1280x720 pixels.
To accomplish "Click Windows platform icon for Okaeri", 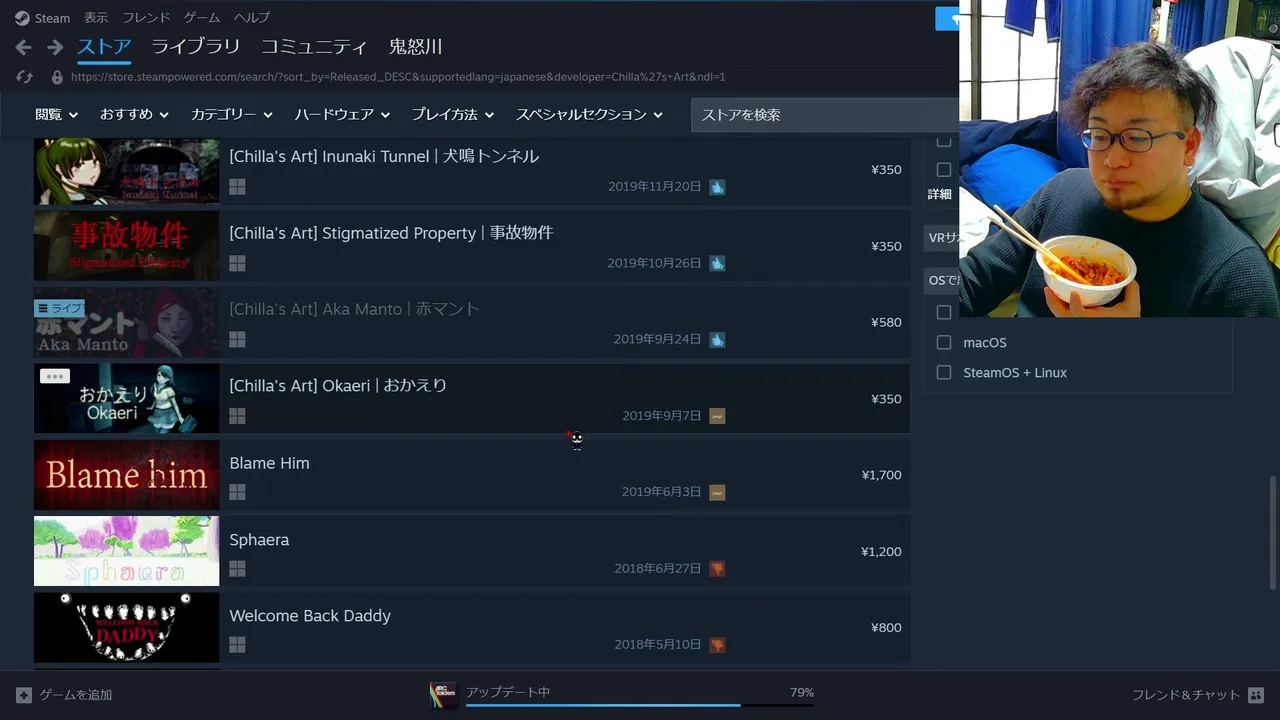I will 237,416.
